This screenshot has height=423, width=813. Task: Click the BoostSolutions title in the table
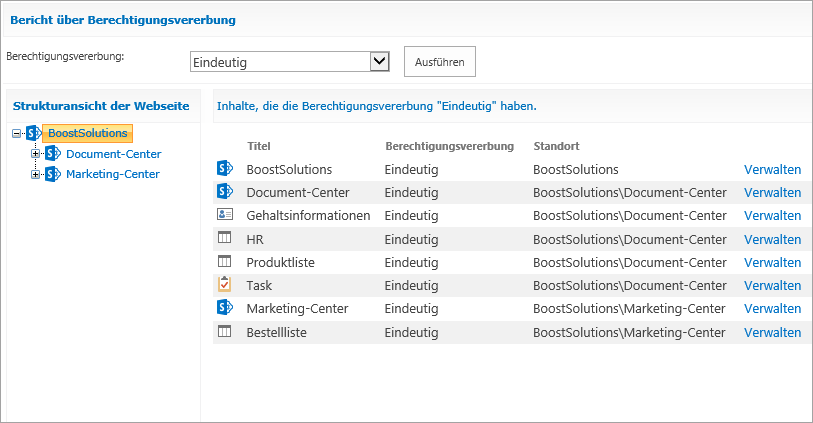point(289,170)
